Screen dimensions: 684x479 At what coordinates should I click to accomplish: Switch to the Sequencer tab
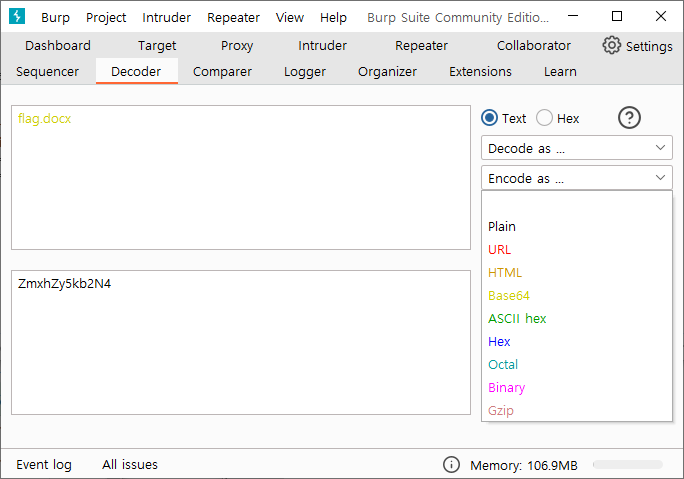47,72
